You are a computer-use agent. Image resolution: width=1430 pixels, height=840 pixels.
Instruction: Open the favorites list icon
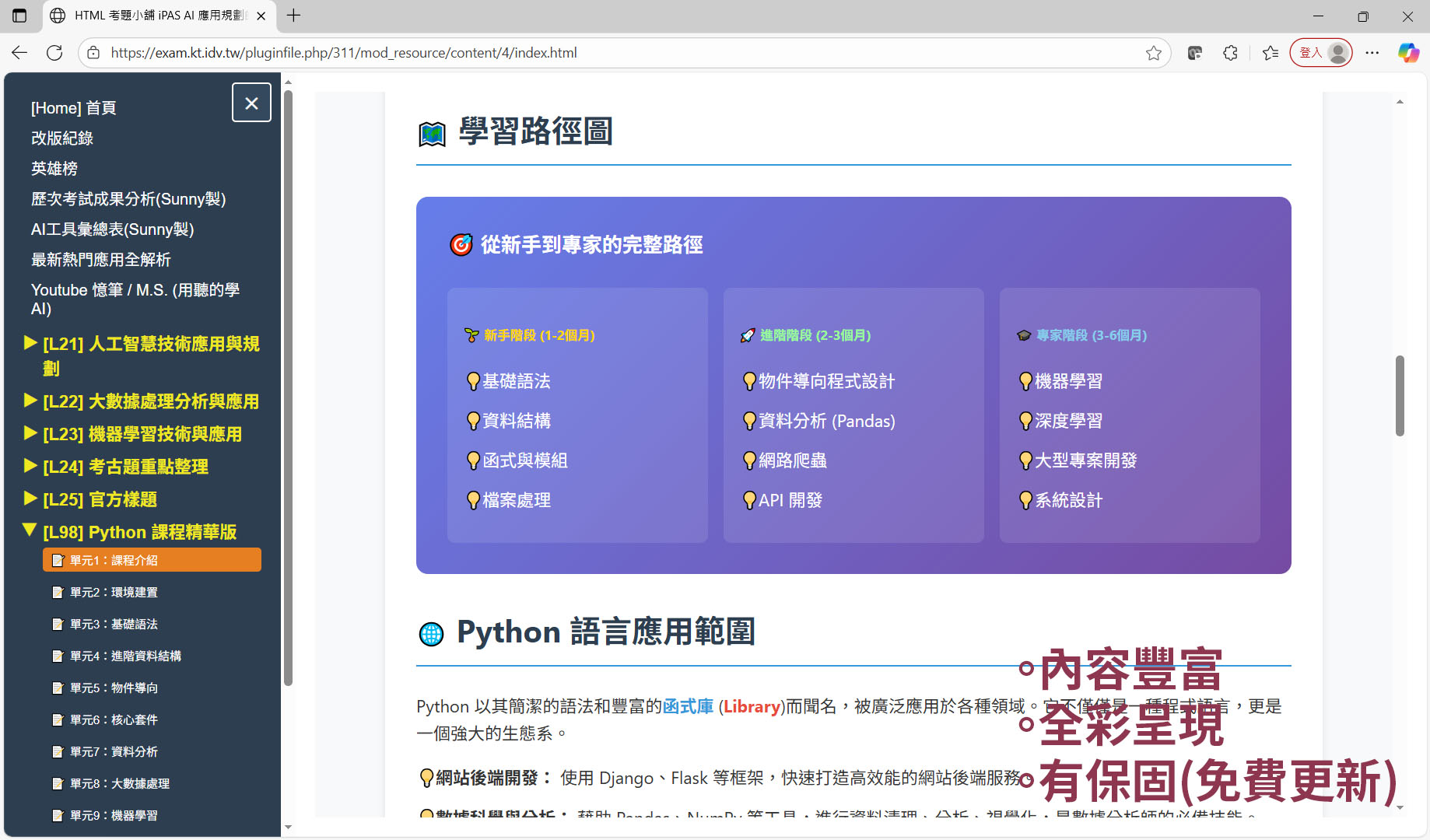(1271, 53)
